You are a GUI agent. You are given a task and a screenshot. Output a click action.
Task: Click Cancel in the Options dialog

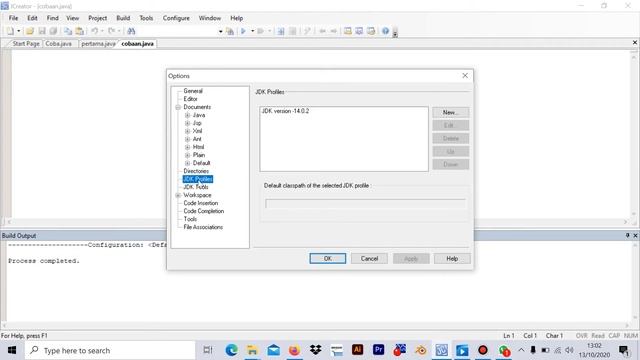pos(369,258)
